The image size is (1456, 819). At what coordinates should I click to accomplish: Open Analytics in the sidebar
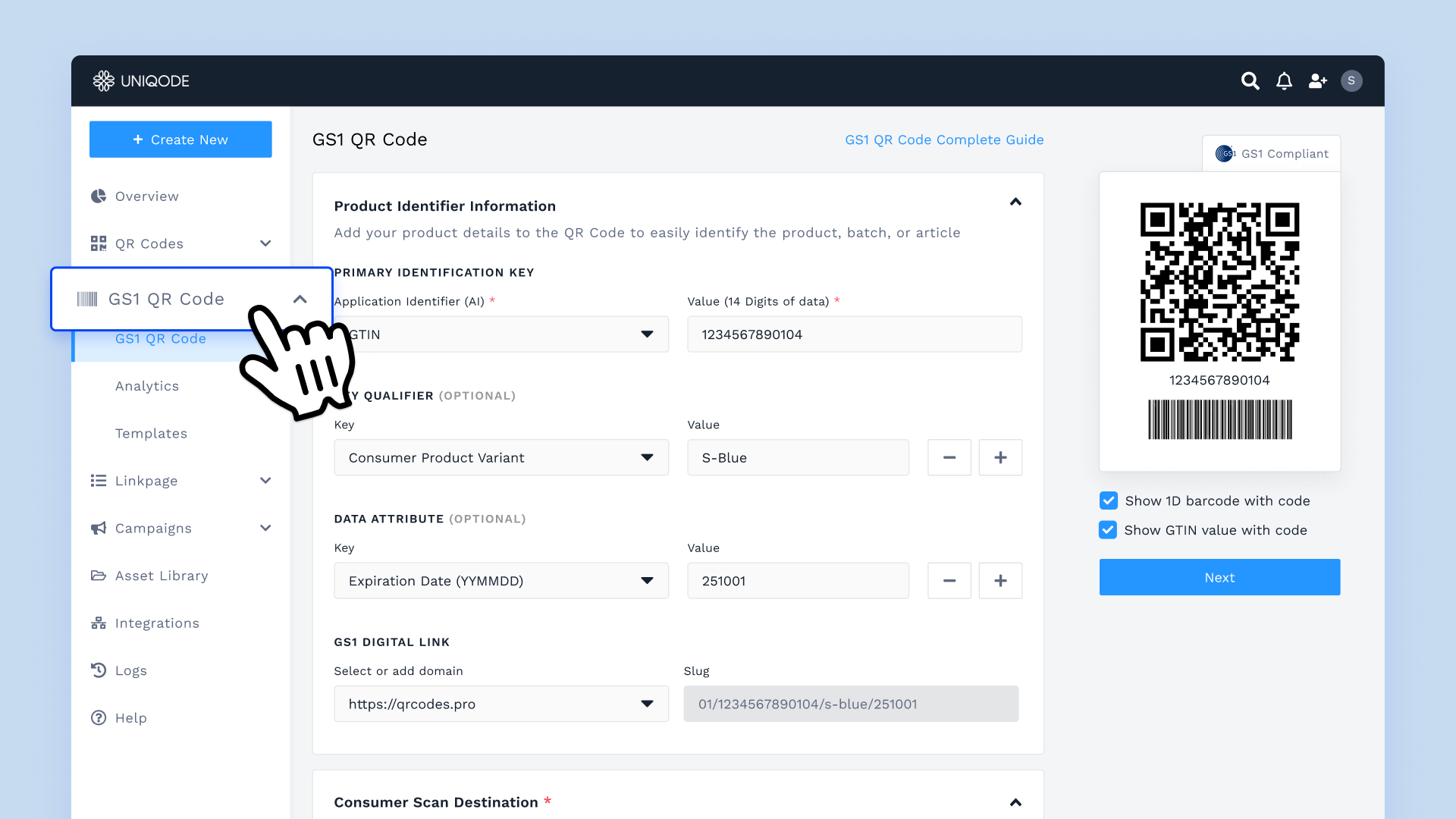coord(147,386)
